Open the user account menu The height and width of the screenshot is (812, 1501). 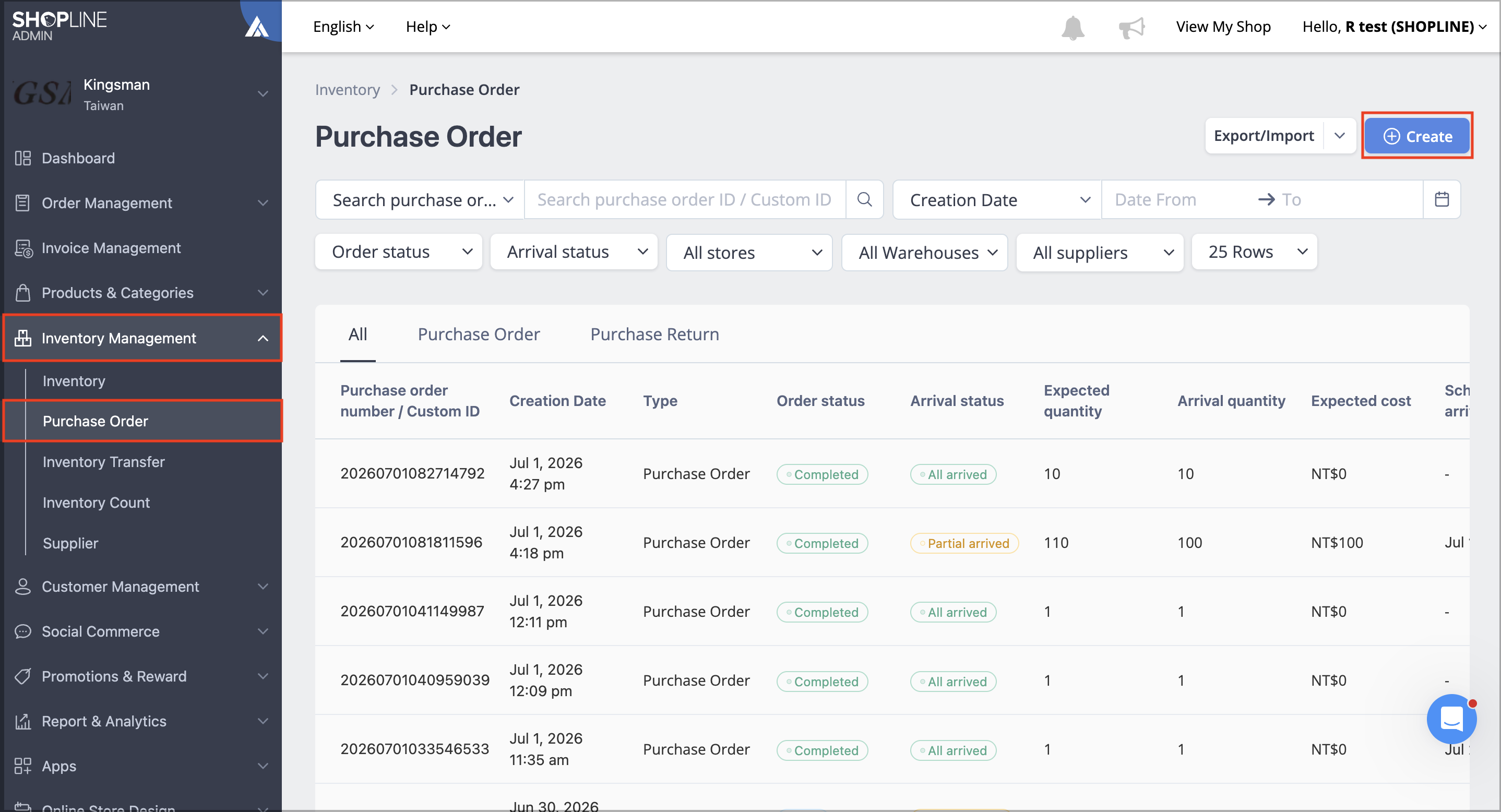(1395, 27)
